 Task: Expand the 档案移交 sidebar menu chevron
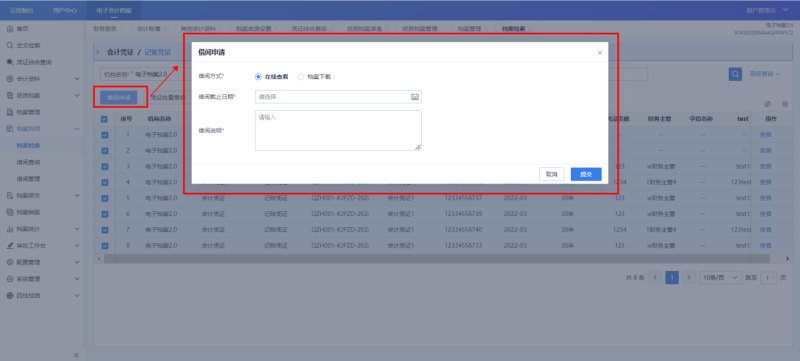77,195
